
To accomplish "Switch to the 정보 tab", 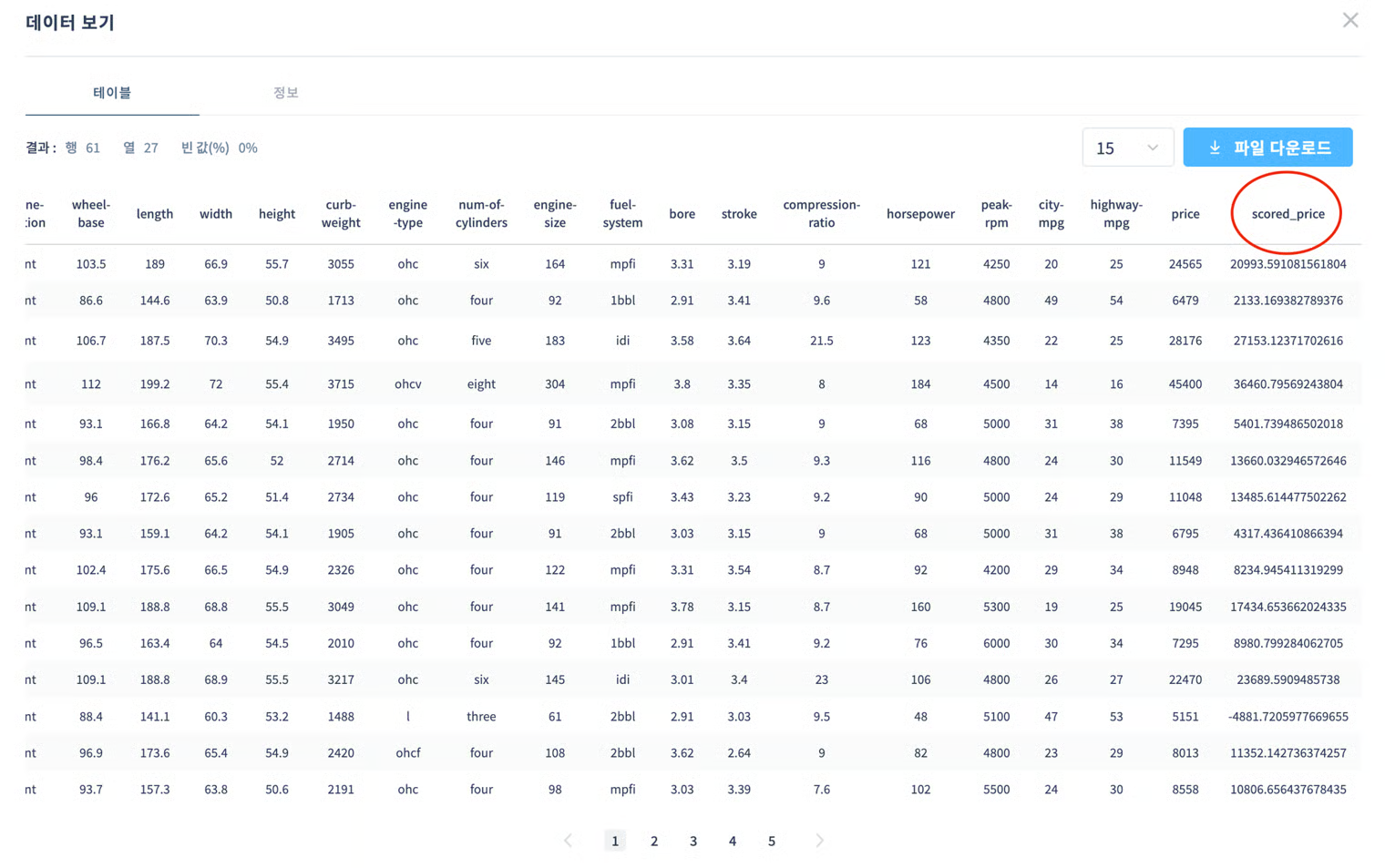I will click(285, 92).
